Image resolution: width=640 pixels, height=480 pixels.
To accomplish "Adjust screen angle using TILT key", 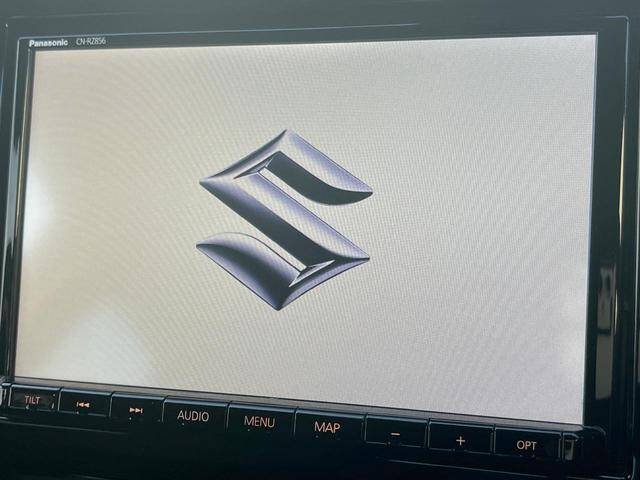I will tap(32, 399).
